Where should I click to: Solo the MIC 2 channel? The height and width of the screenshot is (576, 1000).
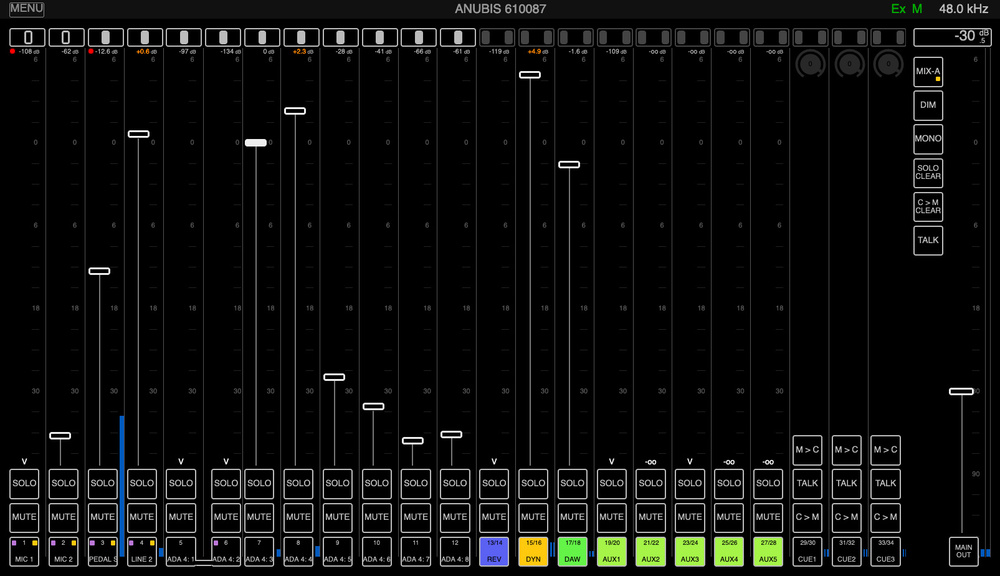(63, 483)
